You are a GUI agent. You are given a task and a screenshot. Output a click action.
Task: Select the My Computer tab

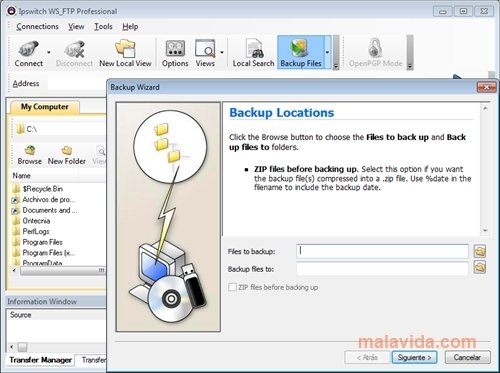(x=45, y=107)
